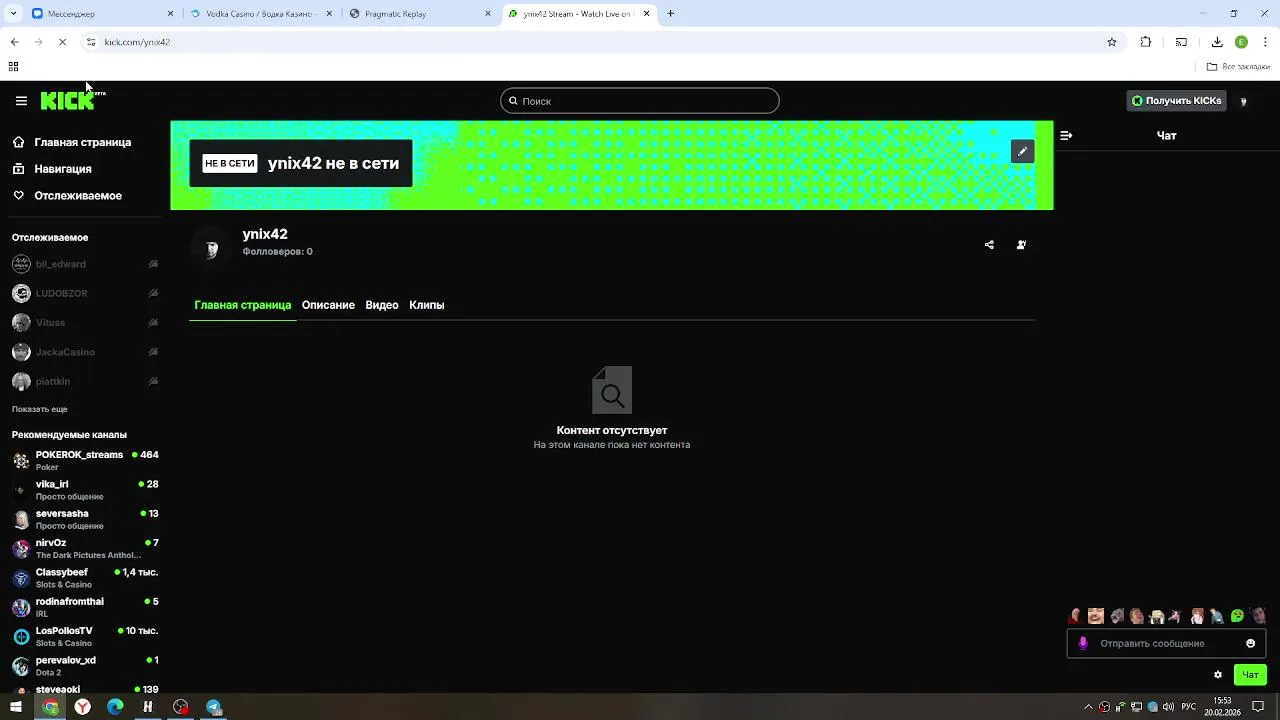
Task: Switch to the Главная страница channel tab
Action: pos(242,305)
